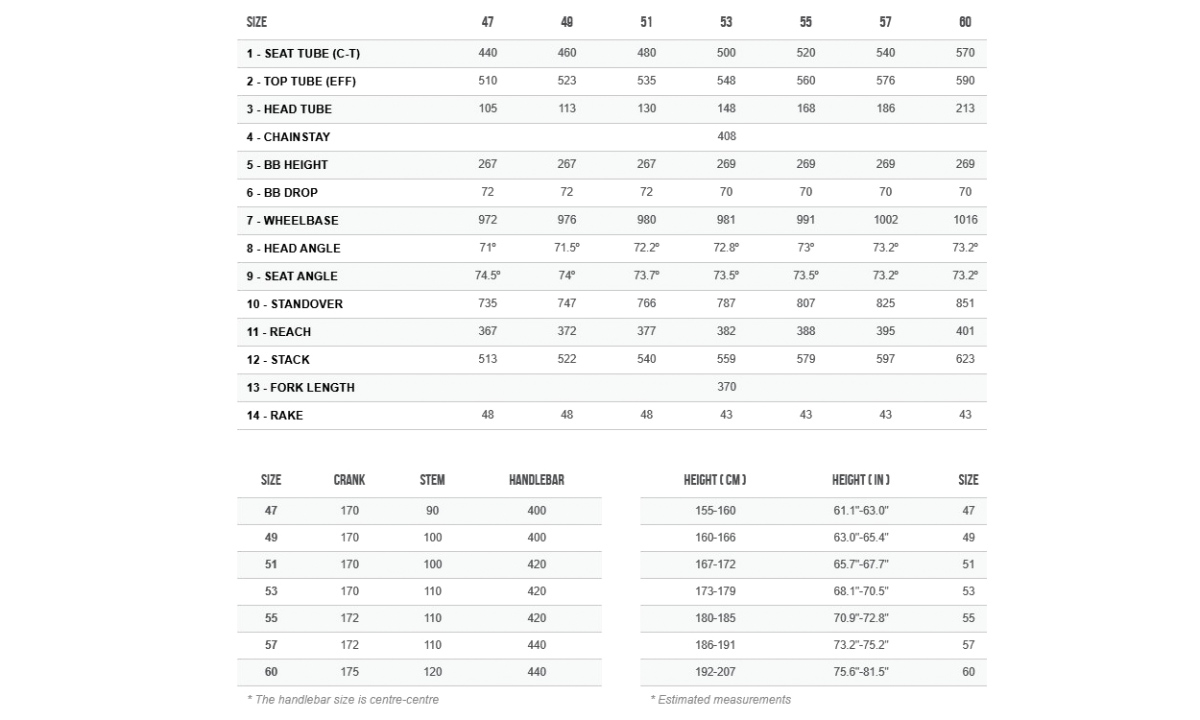Select the Chainstay value 408
The width and height of the screenshot is (1200, 720).
(x=726, y=136)
